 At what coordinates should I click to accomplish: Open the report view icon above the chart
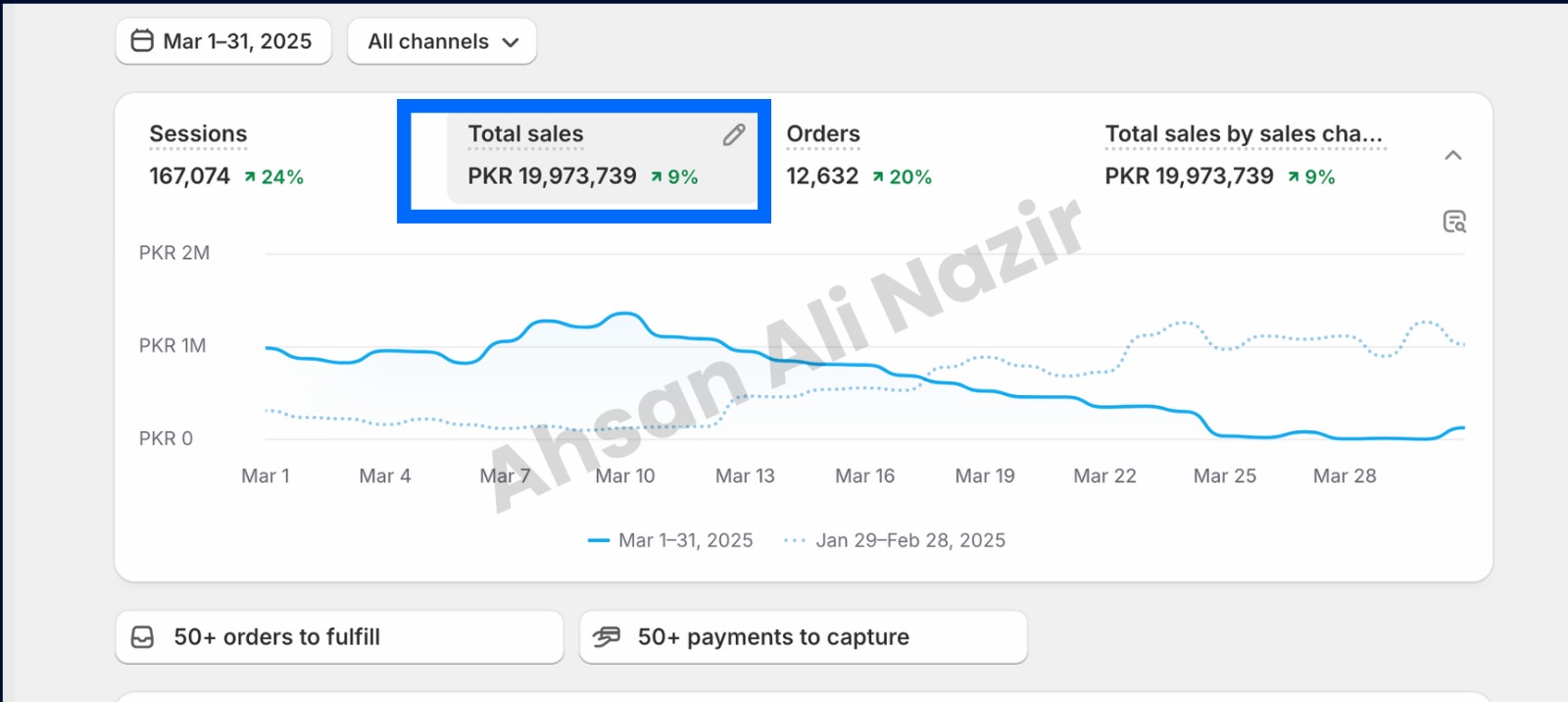pyautogui.click(x=1454, y=222)
